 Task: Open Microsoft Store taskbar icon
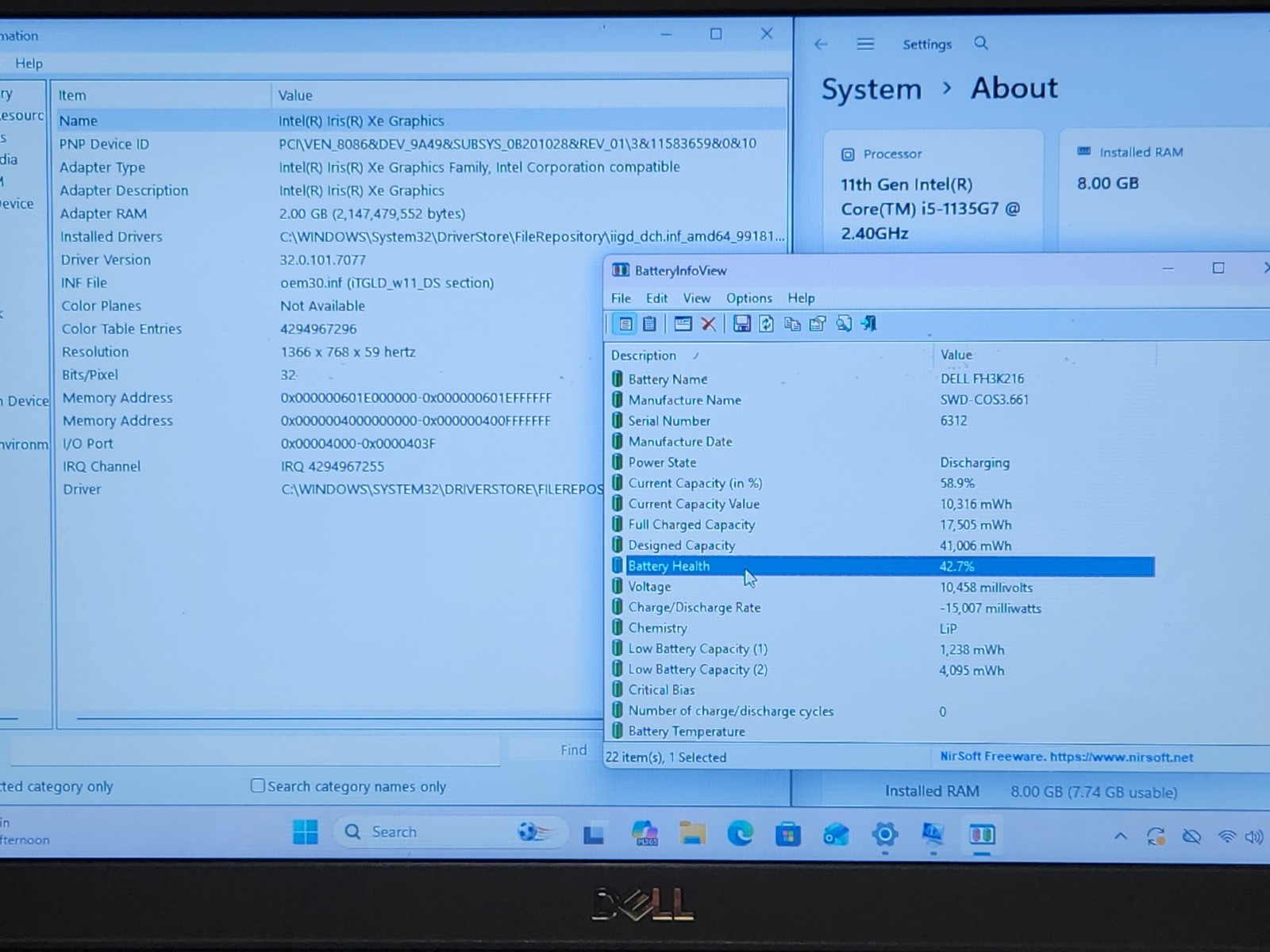click(x=787, y=834)
